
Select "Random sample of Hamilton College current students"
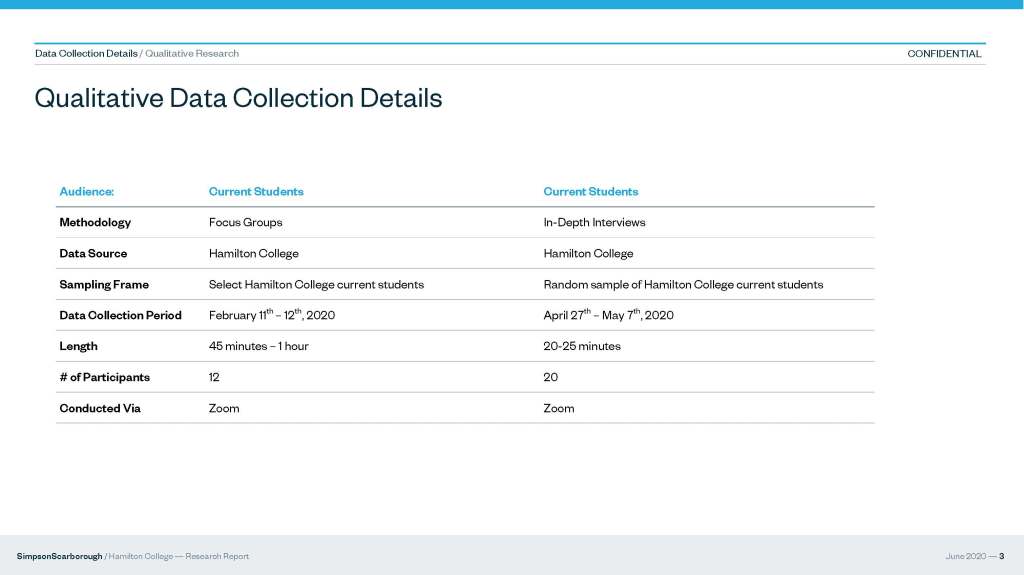(x=683, y=284)
